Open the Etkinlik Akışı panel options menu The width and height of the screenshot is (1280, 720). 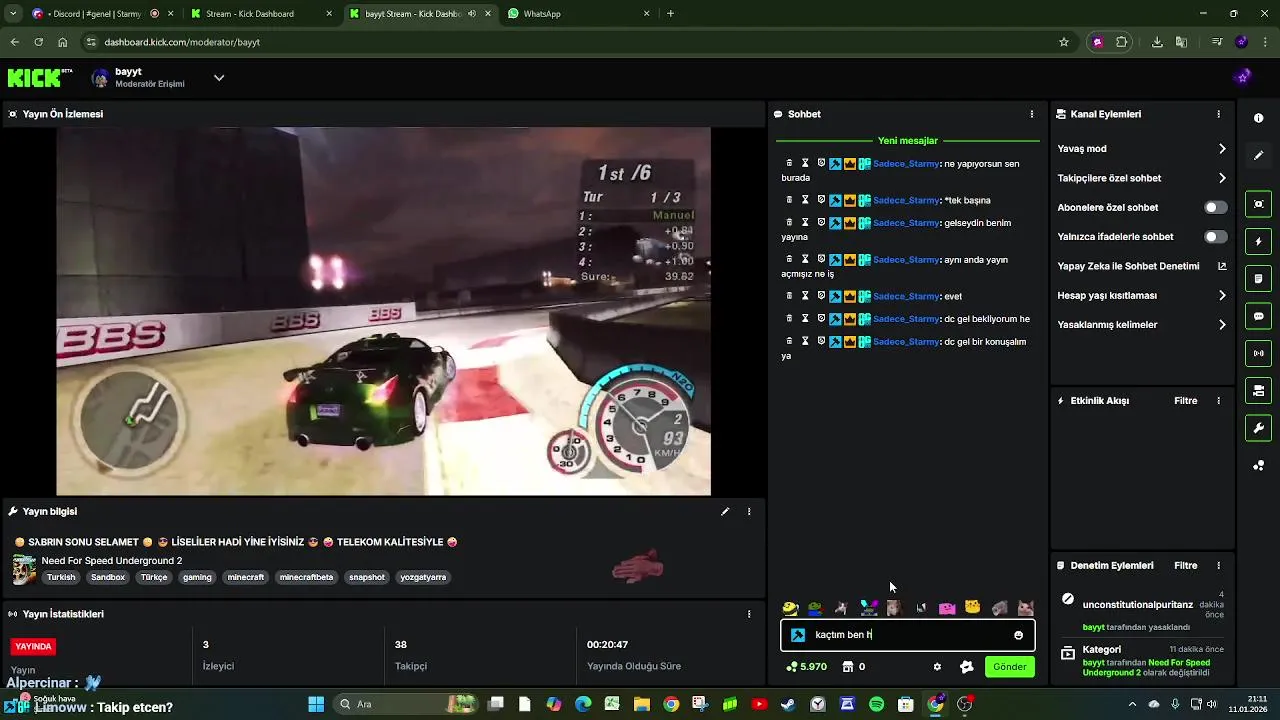1218,401
